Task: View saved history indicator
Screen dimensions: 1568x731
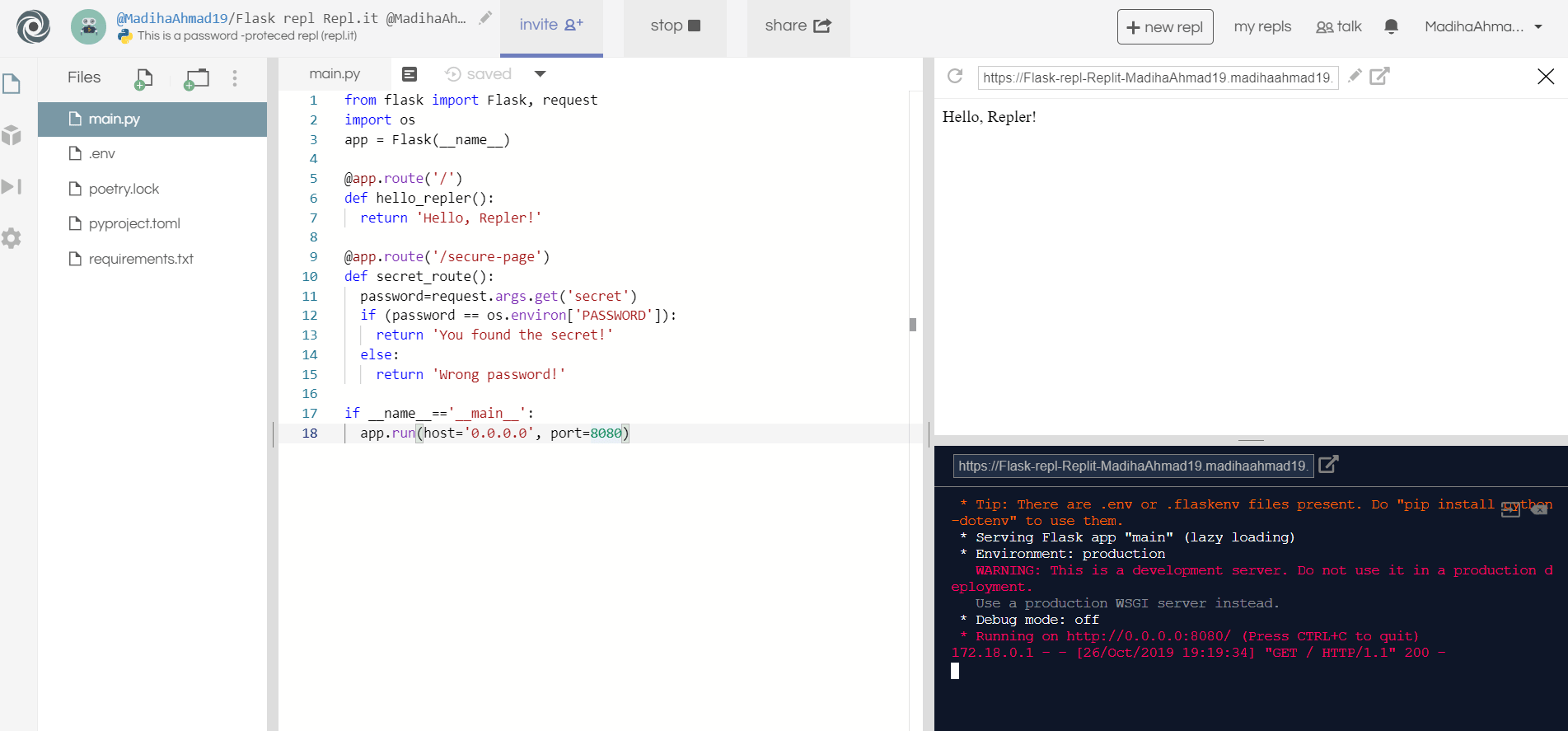Action: (x=479, y=74)
